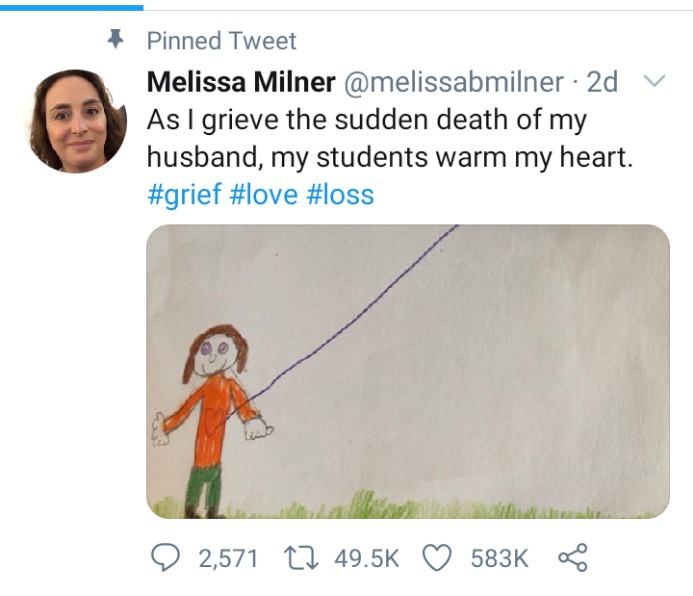The width and height of the screenshot is (693, 596).
Task: Click the 49.5K retweets count
Action: (x=366, y=558)
